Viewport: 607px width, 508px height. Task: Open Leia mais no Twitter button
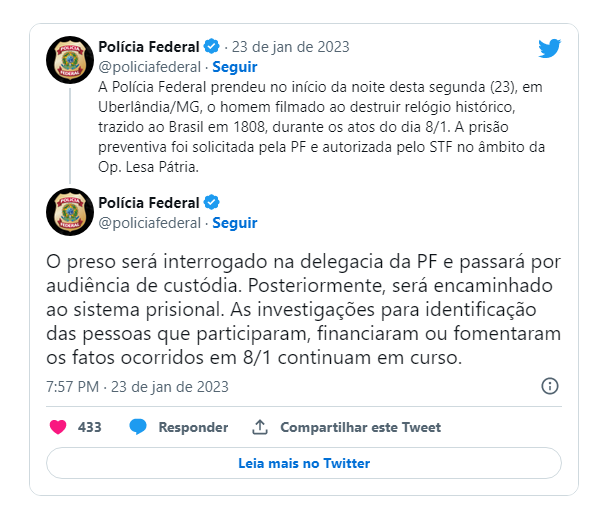[304, 463]
